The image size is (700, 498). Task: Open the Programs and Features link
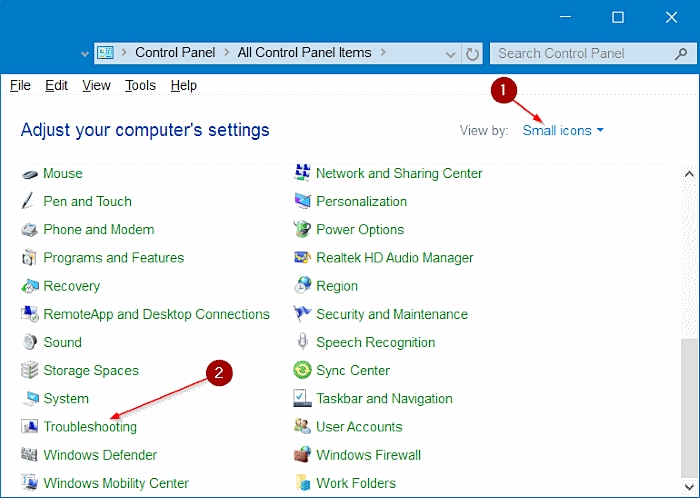(x=113, y=258)
